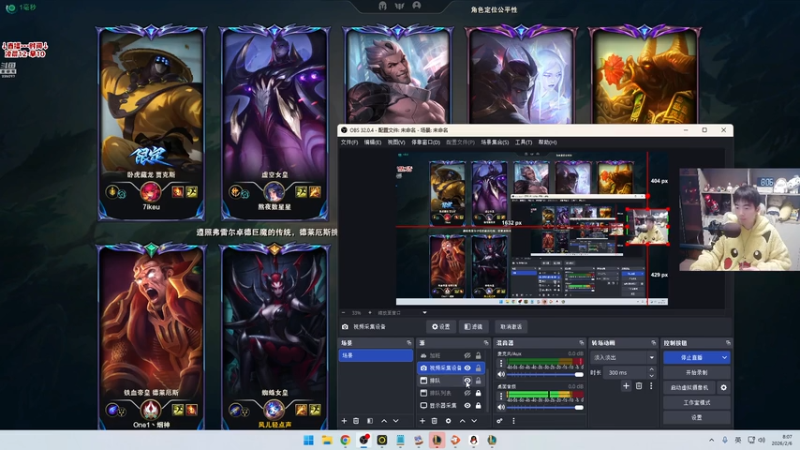Add a scene transition with plus icon
800x450 pixels.
(626, 386)
